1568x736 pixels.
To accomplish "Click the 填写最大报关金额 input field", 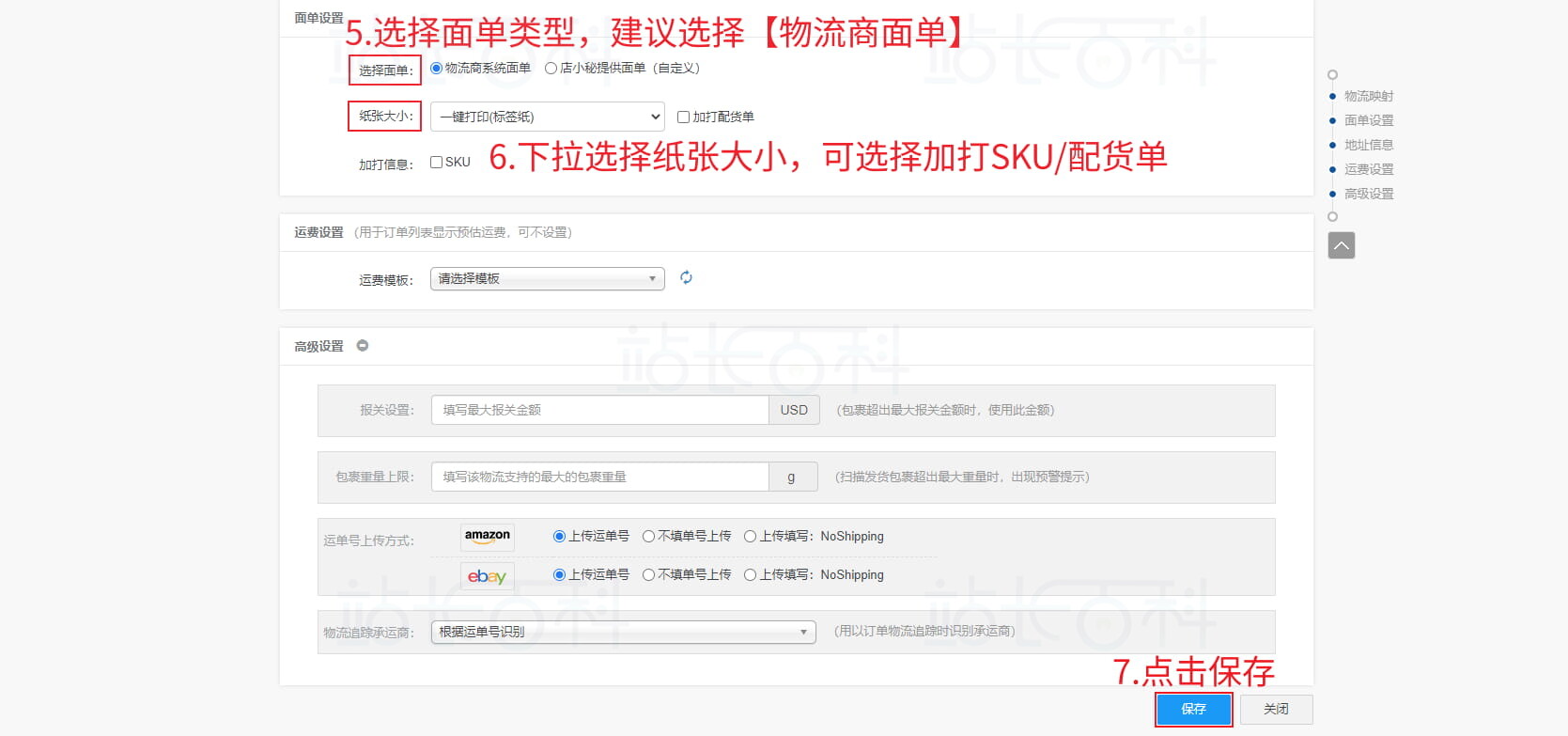I will [599, 410].
